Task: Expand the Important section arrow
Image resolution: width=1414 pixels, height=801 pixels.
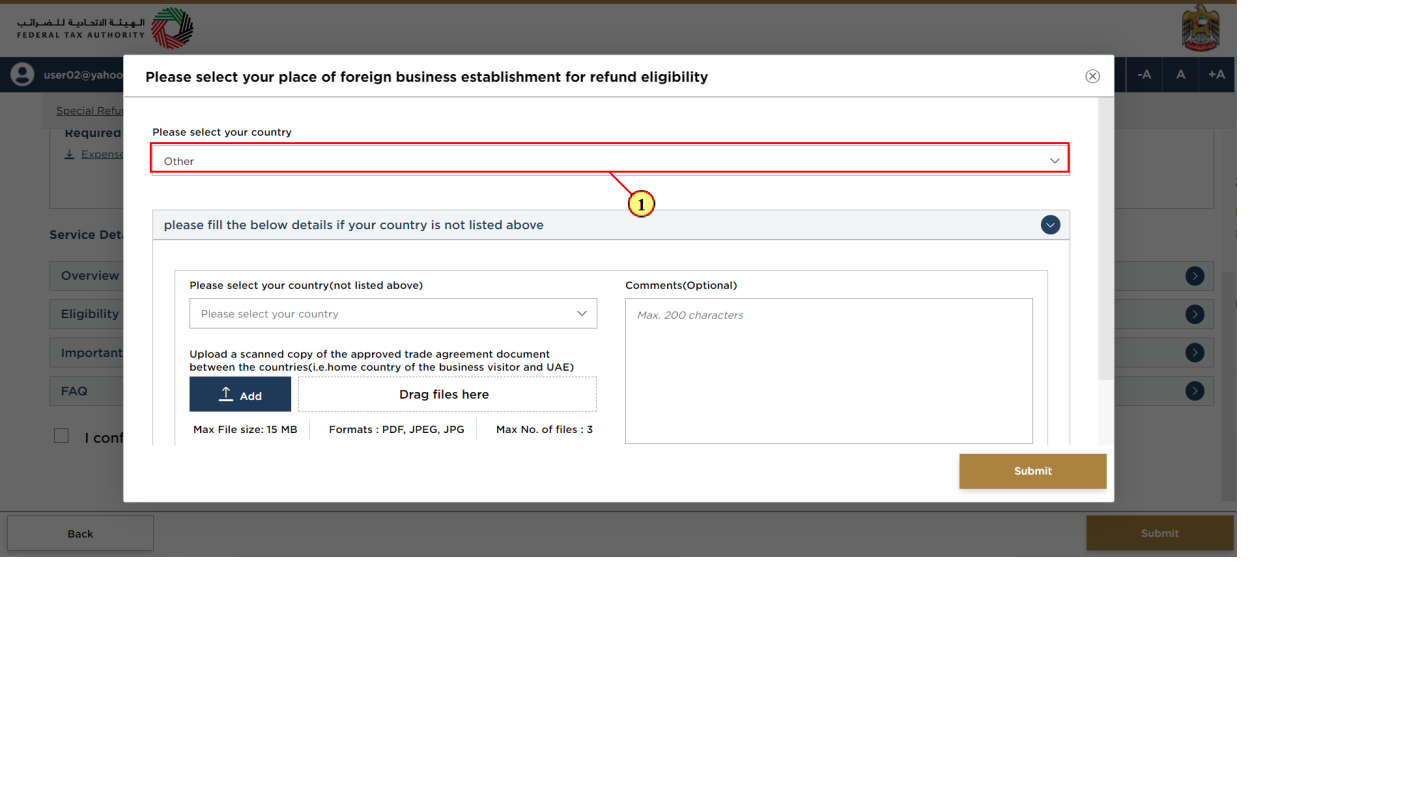Action: click(1195, 353)
